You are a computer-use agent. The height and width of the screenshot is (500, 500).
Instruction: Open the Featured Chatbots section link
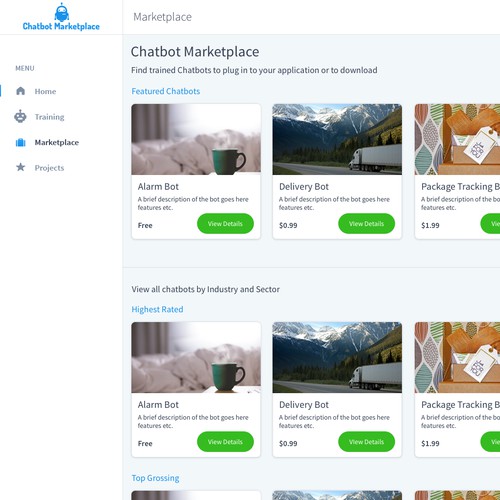point(166,91)
